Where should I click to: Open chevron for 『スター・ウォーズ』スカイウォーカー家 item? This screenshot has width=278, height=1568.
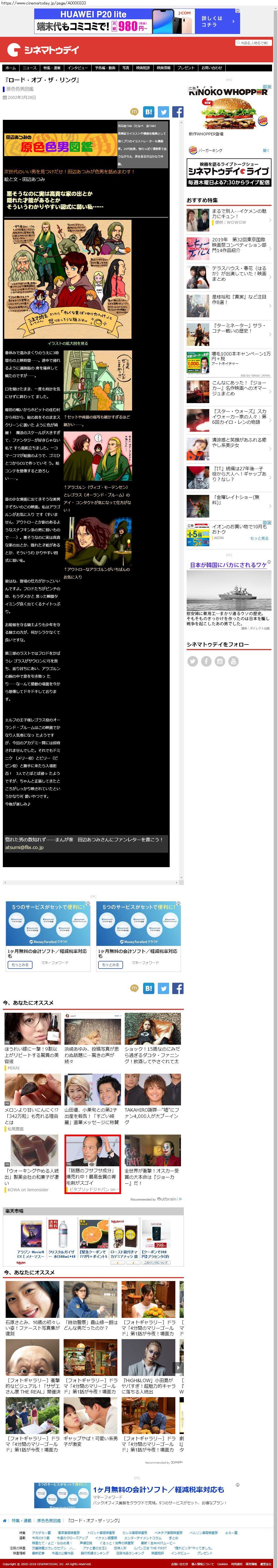coord(270,420)
